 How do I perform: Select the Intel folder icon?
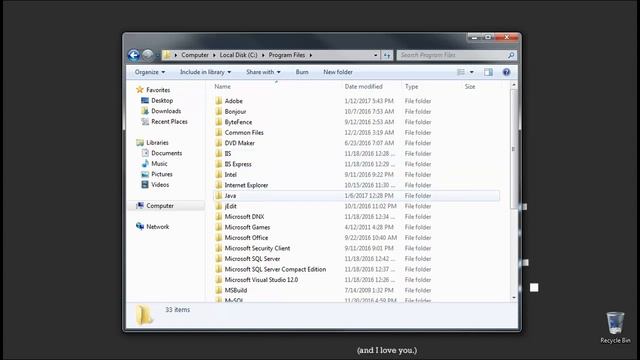pyautogui.click(x=219, y=174)
